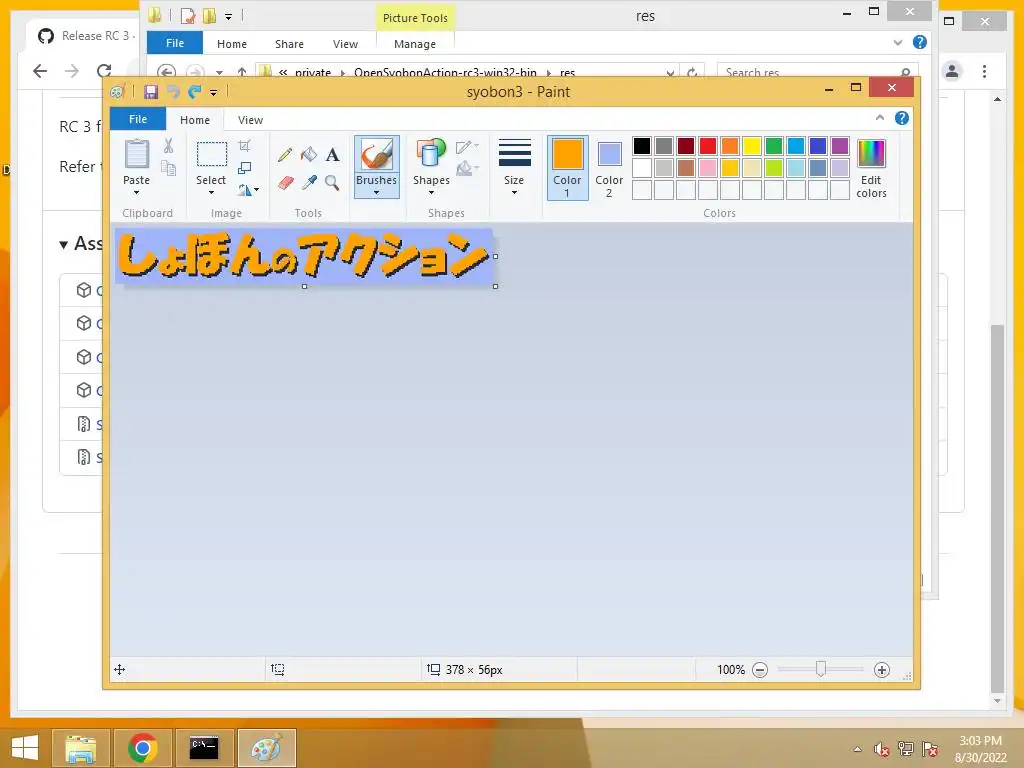Collapse the Assets section triangle in browser
1024x768 pixels.
tap(63, 245)
